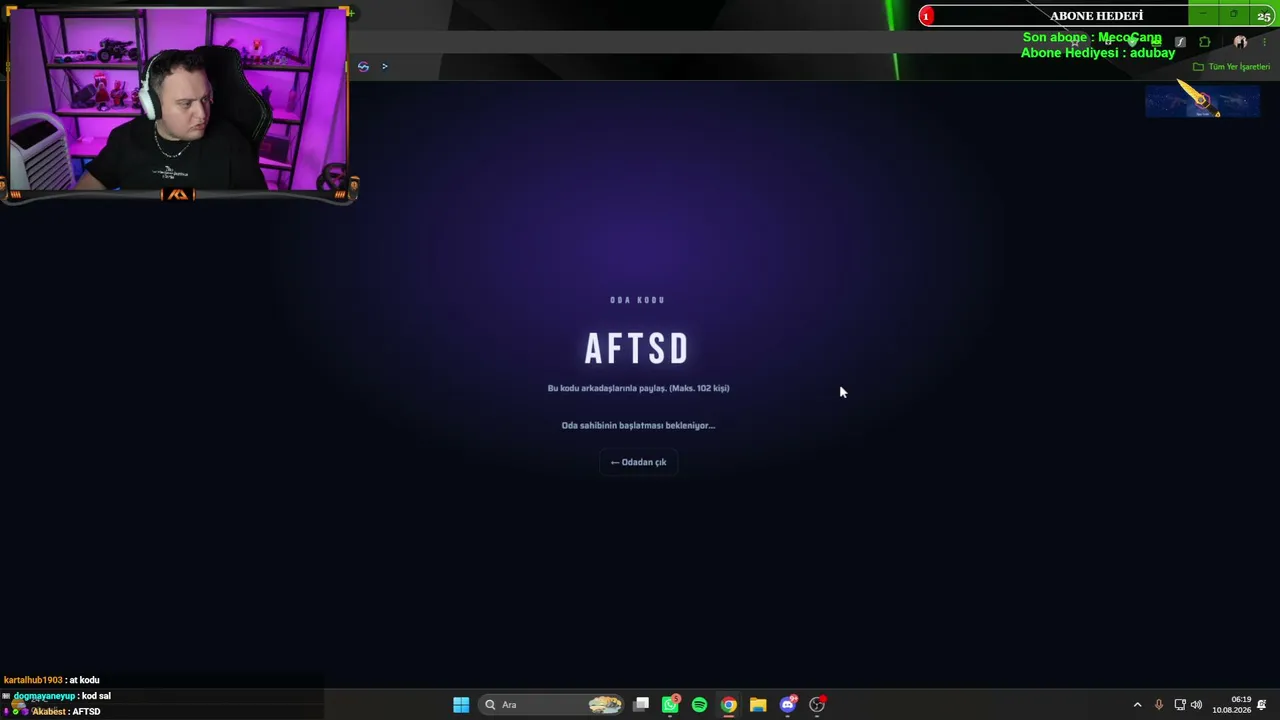Switch to Google Chrome on the taskbar
1280x720 pixels.
coord(729,705)
